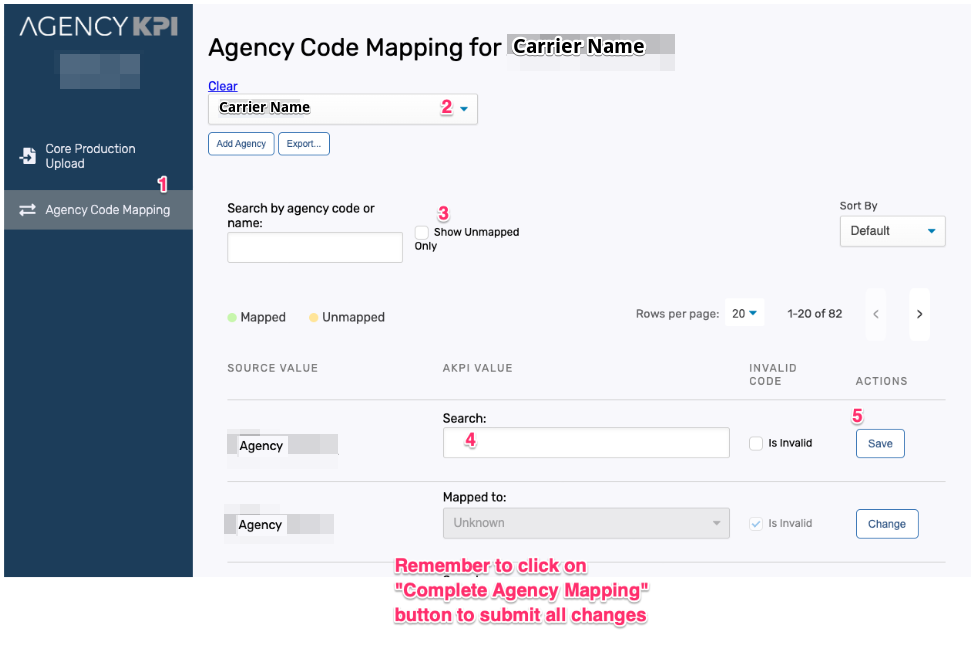Image resolution: width=978 pixels, height=654 pixels.
Task: Click the INVALID CODE column header
Action: [773, 375]
